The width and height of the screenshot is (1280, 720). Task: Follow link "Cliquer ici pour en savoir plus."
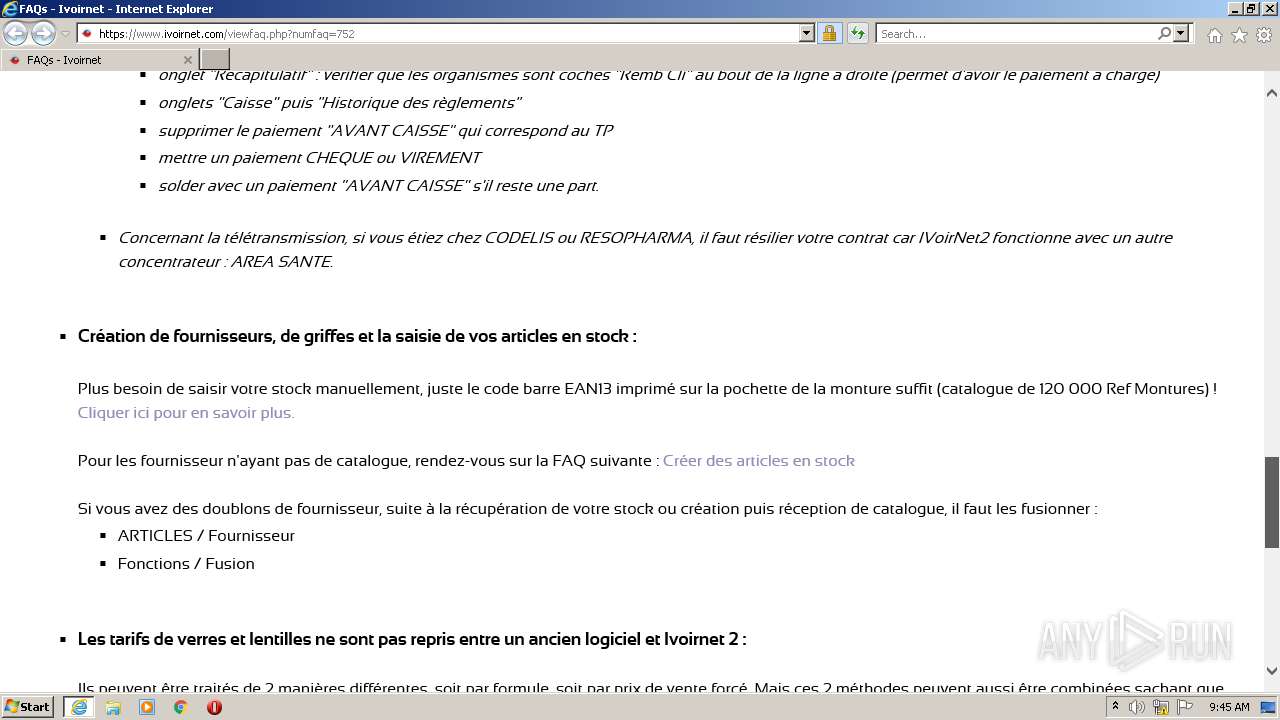click(x=186, y=413)
